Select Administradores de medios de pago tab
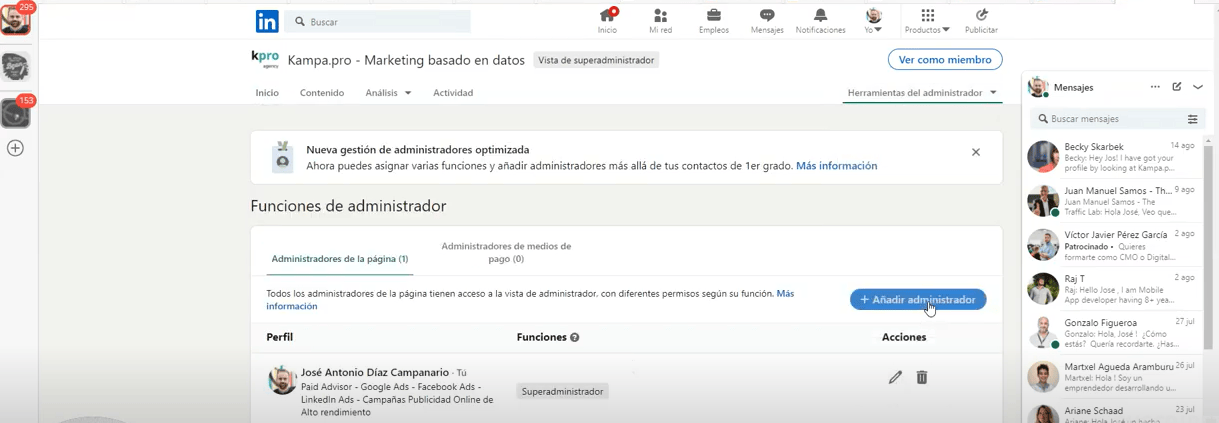The image size is (1219, 423). 506,252
